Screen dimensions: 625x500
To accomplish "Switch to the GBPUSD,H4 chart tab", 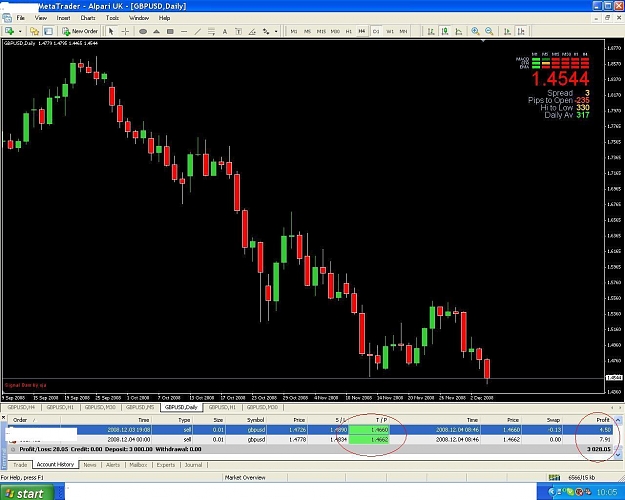I will coord(22,407).
